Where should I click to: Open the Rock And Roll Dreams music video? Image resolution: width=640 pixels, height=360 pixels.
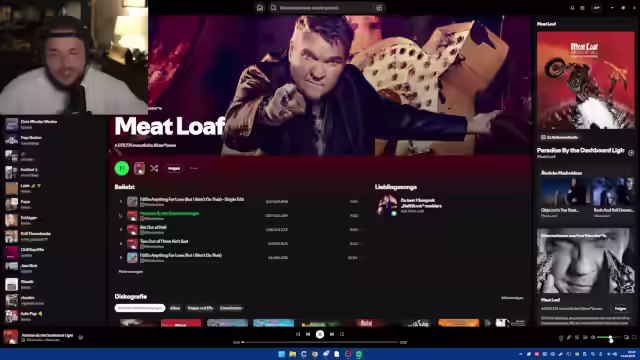[613, 197]
